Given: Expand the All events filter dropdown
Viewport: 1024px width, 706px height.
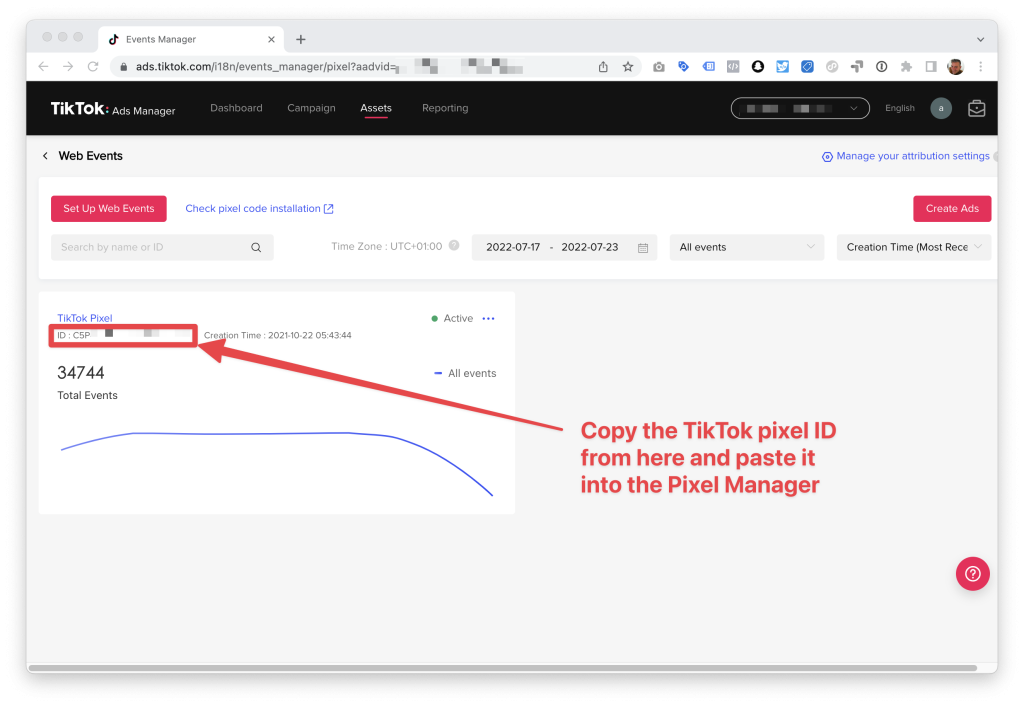Looking at the screenshot, I should (x=746, y=247).
